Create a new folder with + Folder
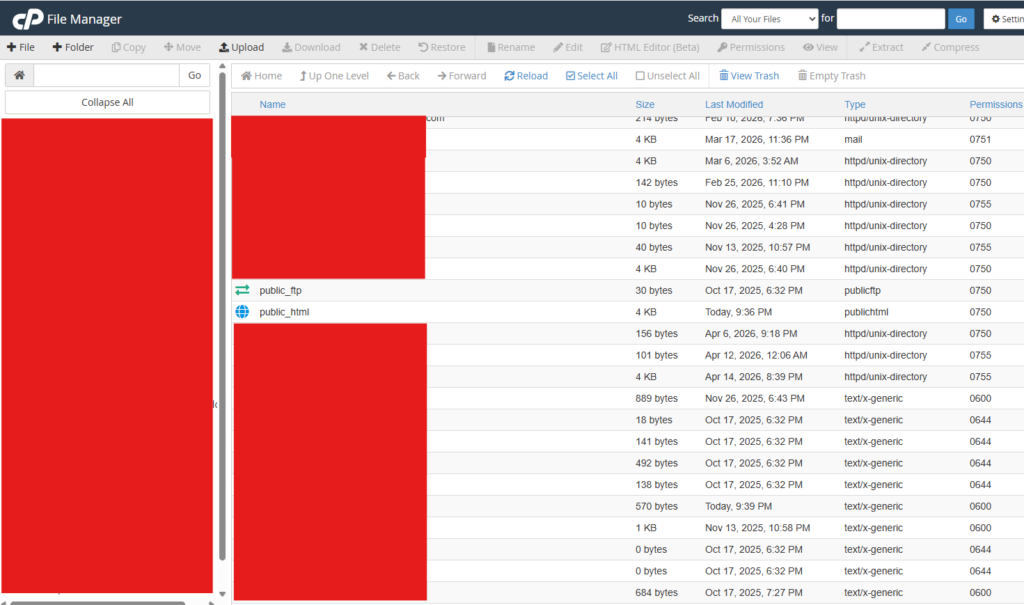This screenshot has width=1024, height=605. pos(73,47)
